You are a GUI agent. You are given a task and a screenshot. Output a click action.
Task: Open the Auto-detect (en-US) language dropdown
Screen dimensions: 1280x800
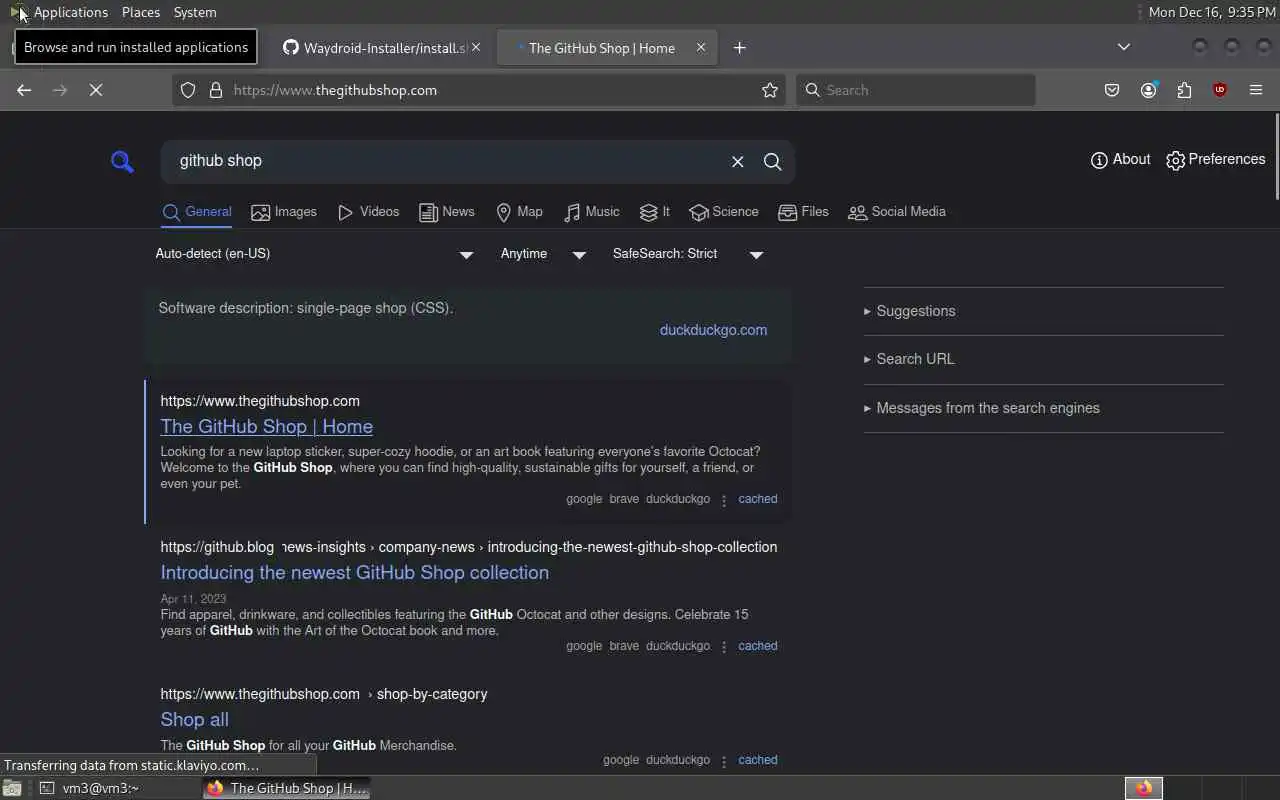[314, 254]
